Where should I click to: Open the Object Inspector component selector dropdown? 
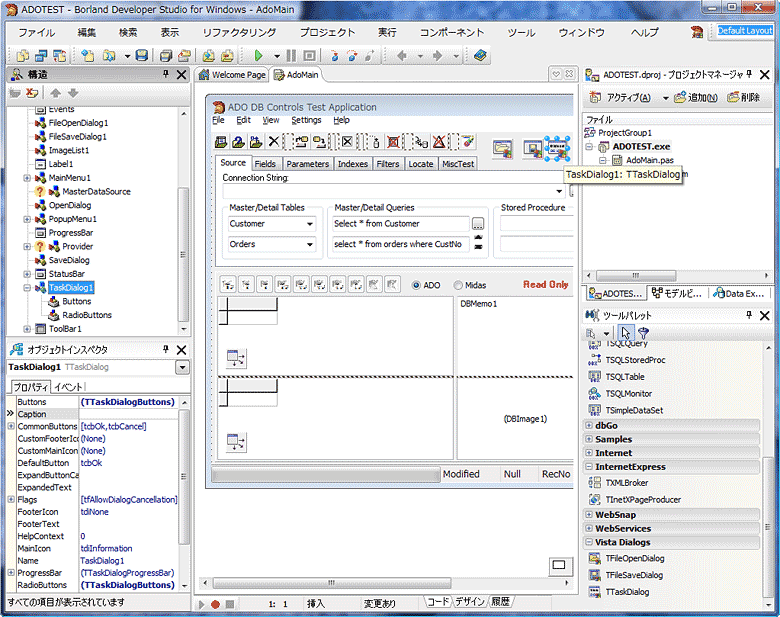coord(183,367)
